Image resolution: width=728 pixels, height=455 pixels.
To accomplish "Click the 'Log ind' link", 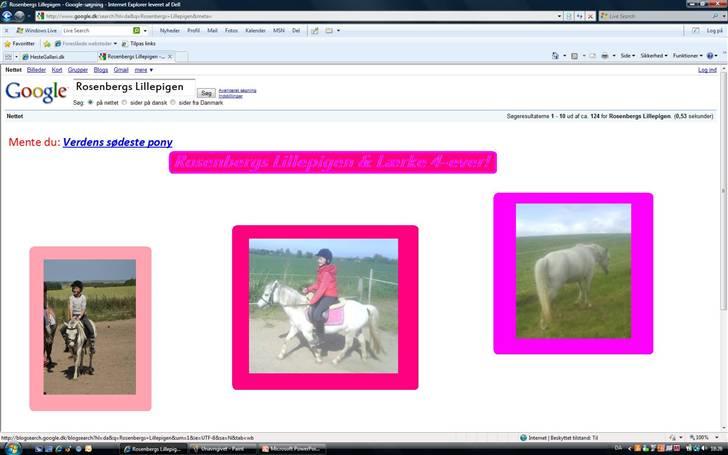I will [707, 70].
